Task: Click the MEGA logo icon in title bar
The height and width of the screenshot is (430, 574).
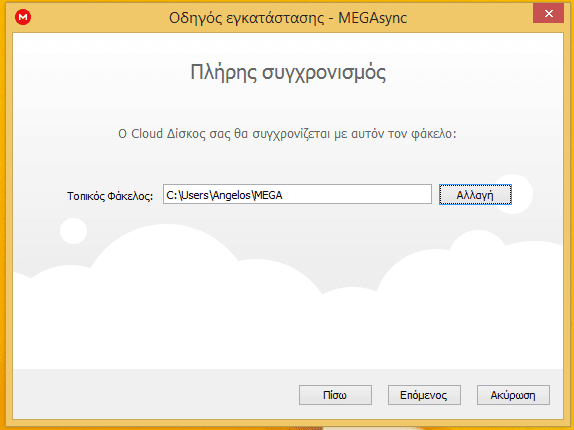Action: coord(23,17)
